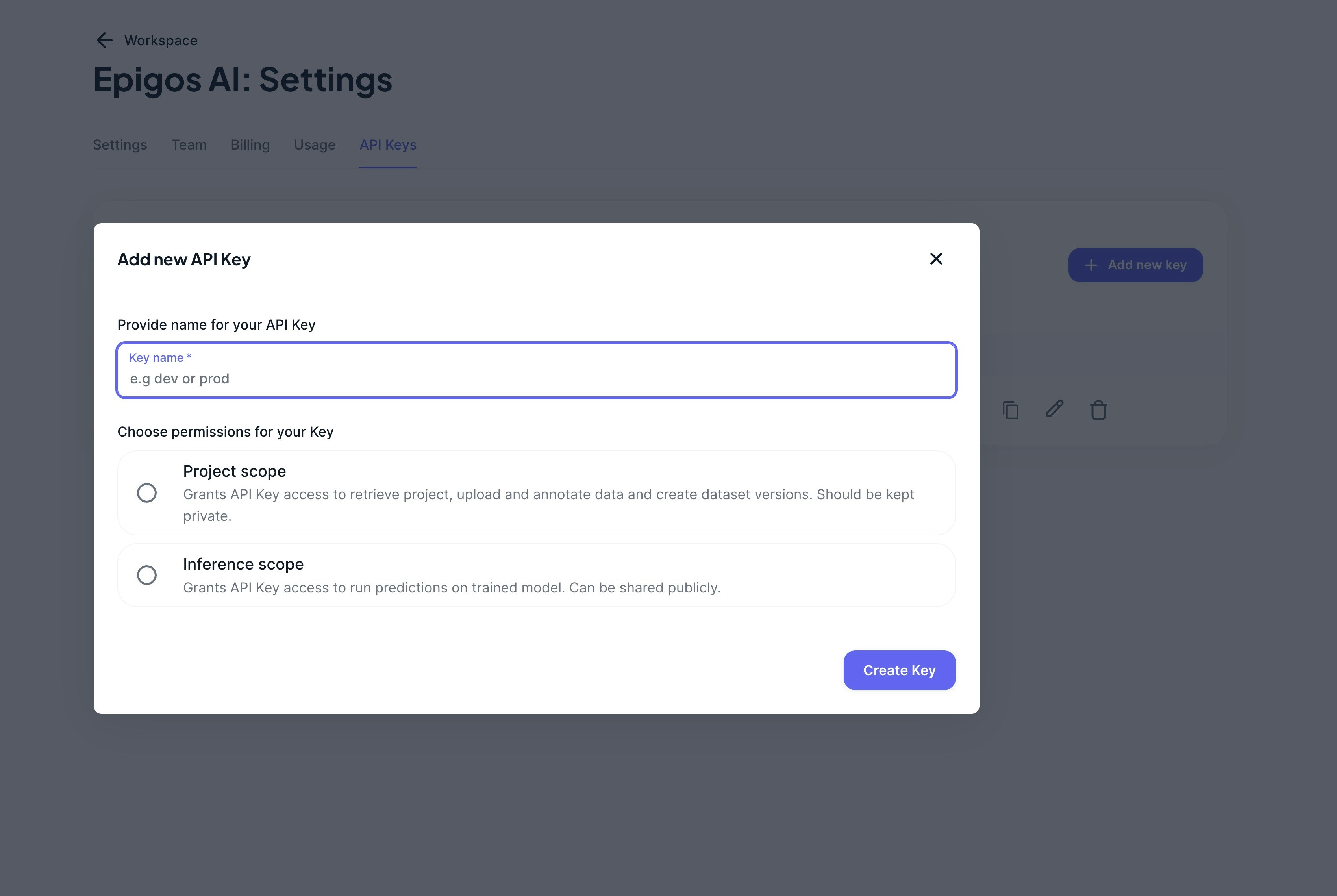The image size is (1337, 896).
Task: Open the Usage tab
Action: [x=314, y=144]
